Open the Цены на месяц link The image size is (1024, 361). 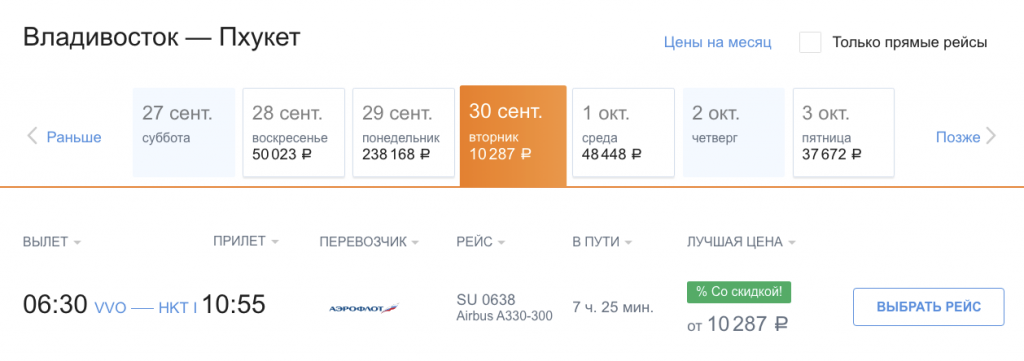[x=718, y=42]
